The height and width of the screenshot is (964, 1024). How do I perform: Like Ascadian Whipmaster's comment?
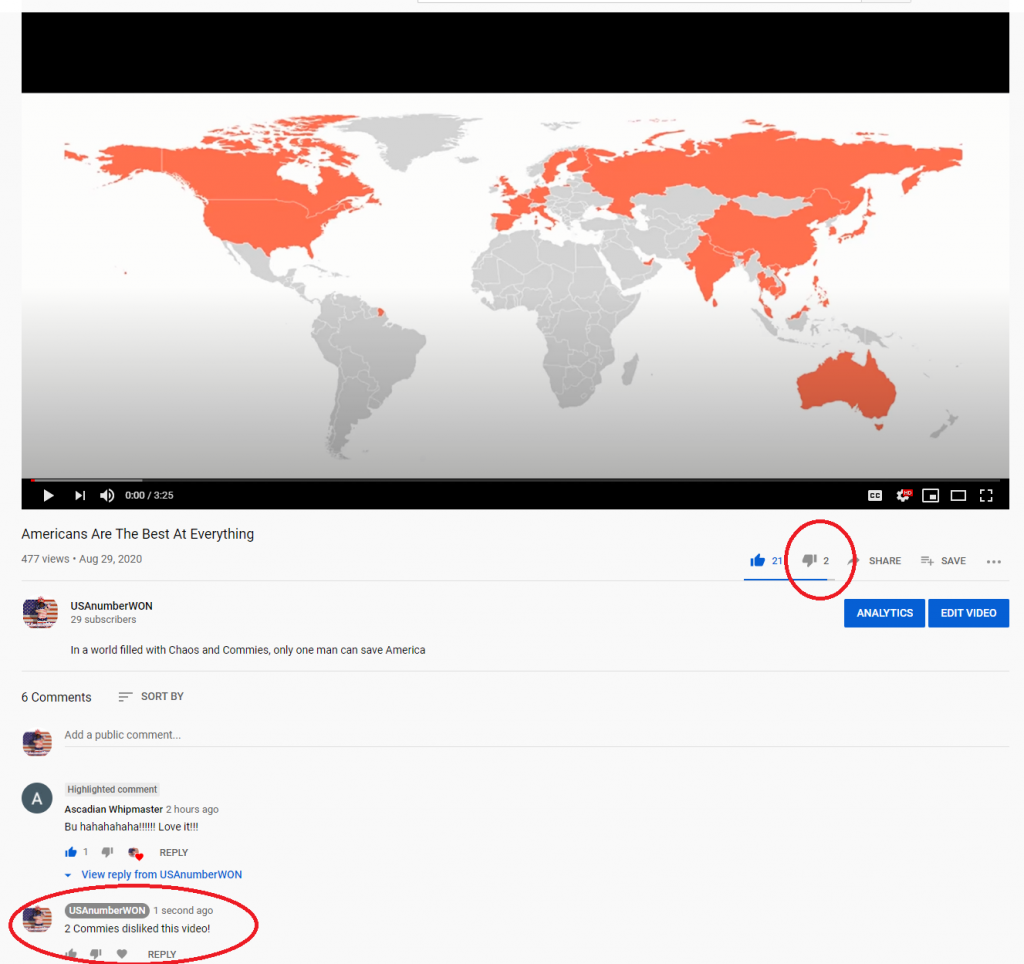pyautogui.click(x=71, y=852)
